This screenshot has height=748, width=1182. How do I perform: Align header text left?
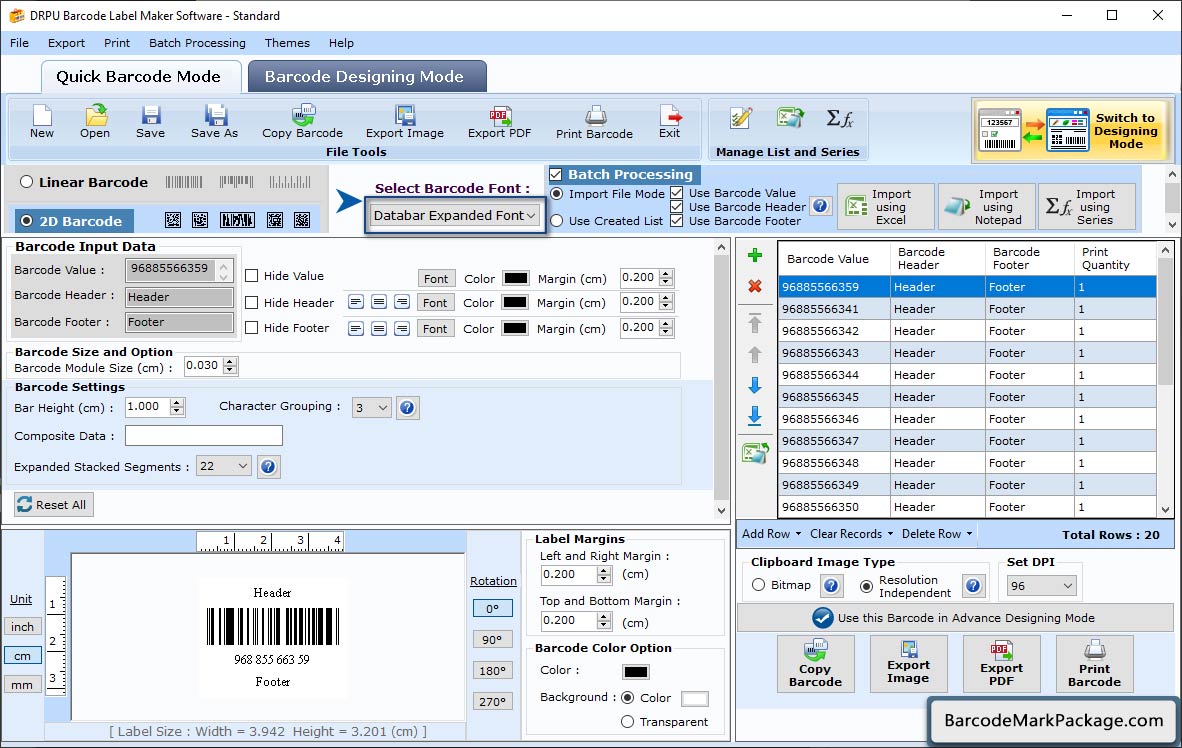pos(356,302)
